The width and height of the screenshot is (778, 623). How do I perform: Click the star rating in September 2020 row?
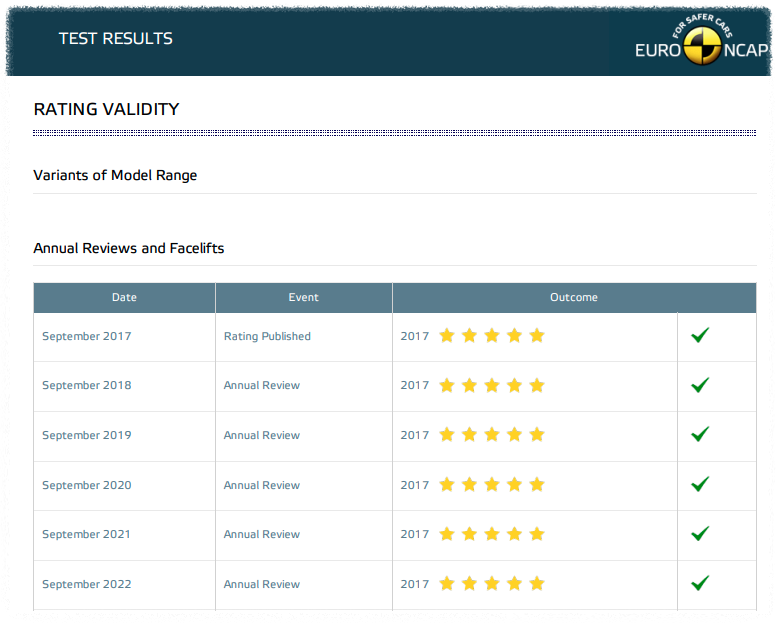(492, 485)
